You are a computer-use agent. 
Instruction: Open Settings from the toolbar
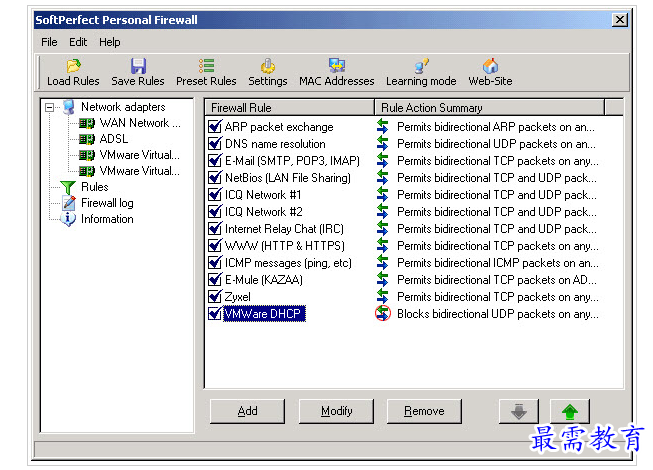[x=268, y=72]
